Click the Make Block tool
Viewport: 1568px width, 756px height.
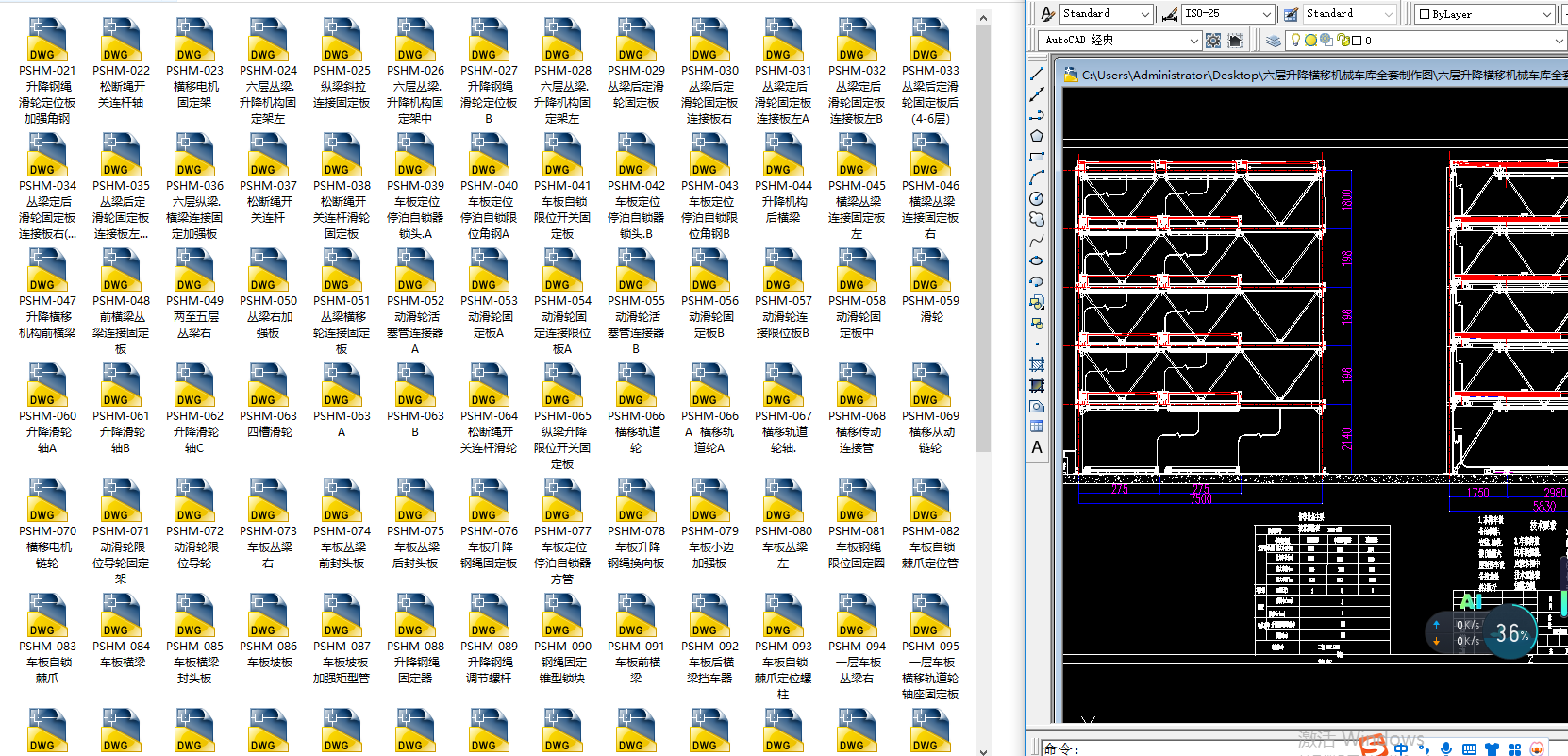pyautogui.click(x=1037, y=323)
